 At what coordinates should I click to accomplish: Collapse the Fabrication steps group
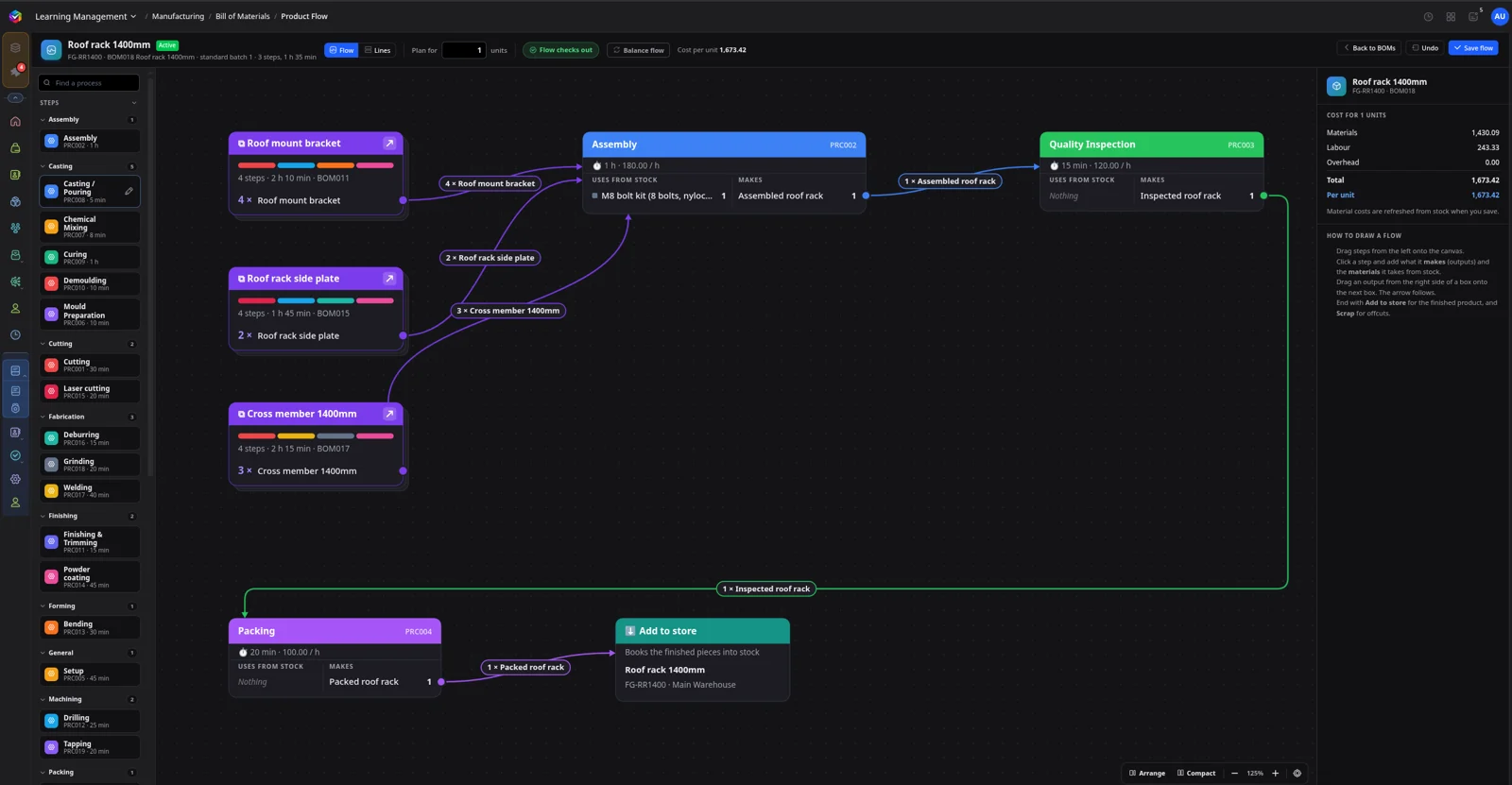(x=43, y=417)
